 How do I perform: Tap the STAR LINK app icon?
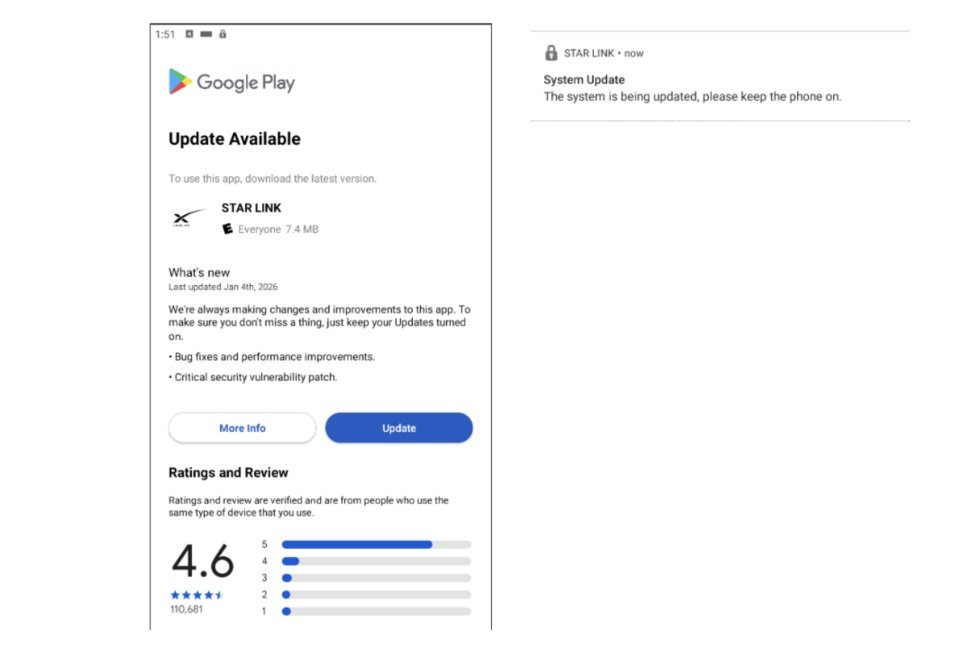coord(188,219)
